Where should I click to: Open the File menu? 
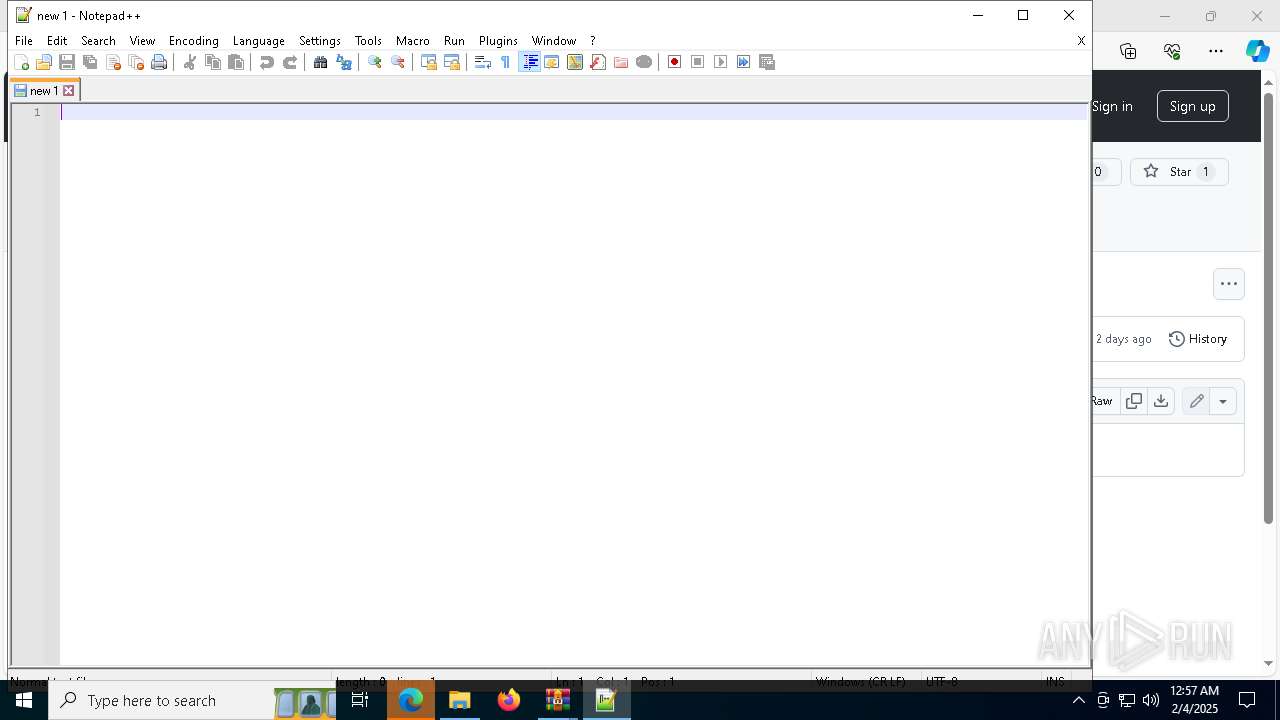click(24, 41)
